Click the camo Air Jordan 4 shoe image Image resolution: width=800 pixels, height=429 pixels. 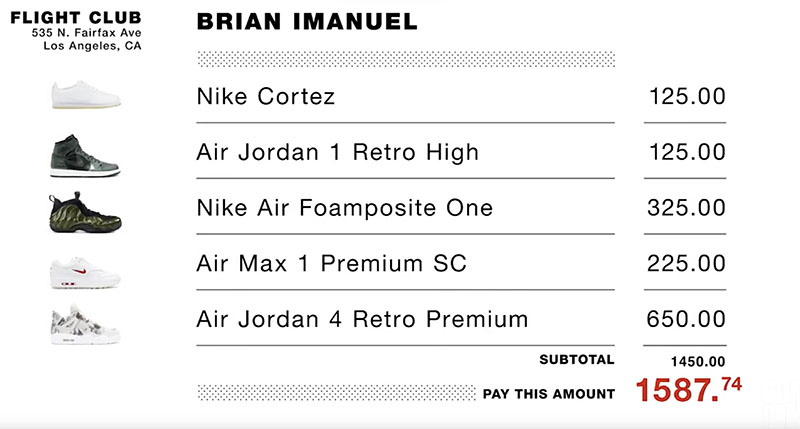pyautogui.click(x=86, y=324)
